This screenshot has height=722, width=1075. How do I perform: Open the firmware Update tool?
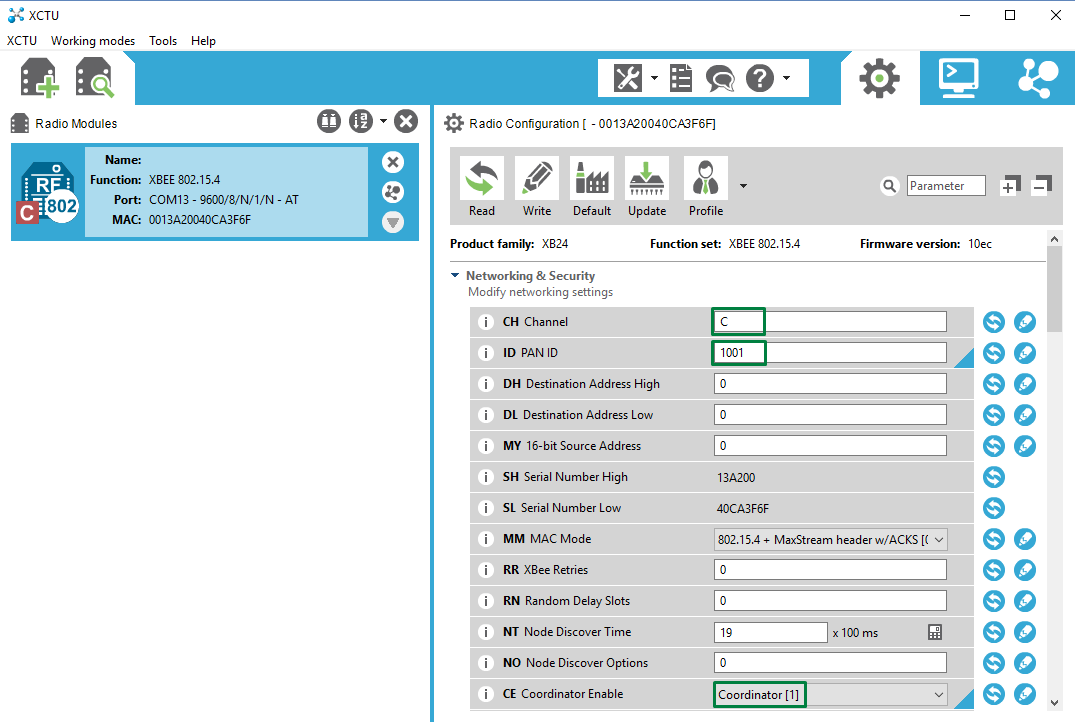click(647, 187)
